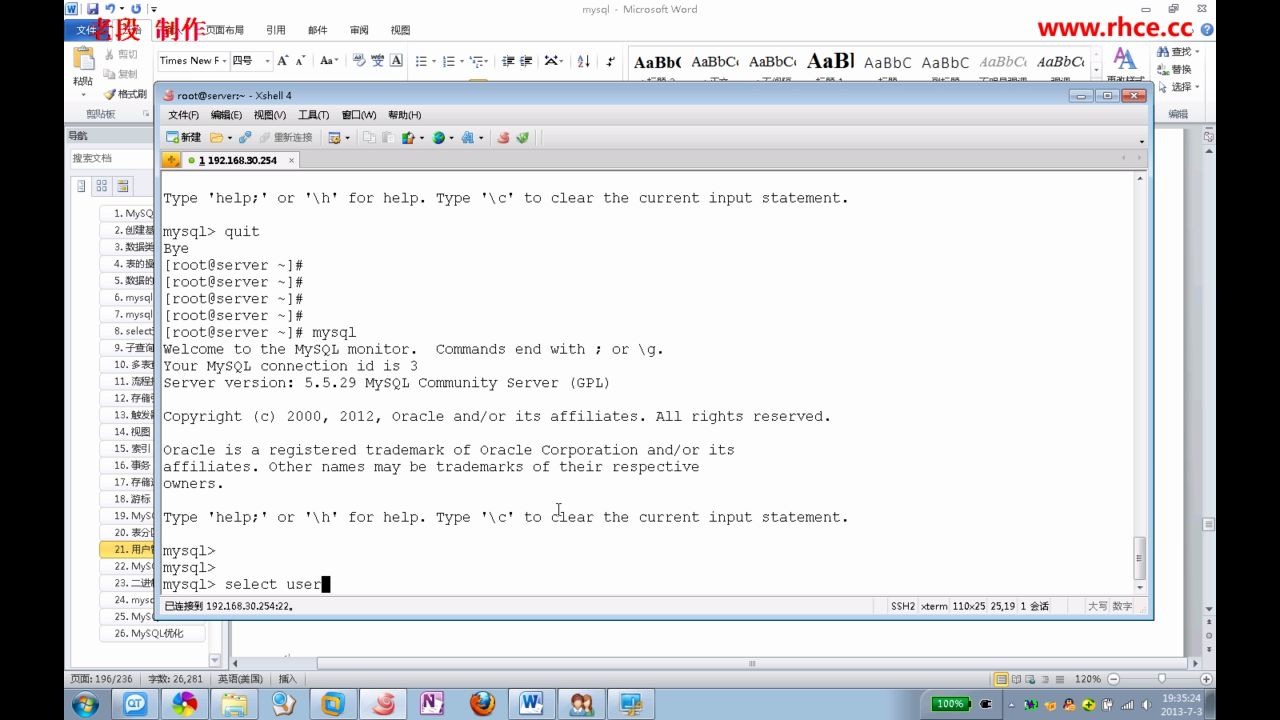1280x720 pixels.
Task: Switch to Word 审阅 ribbon tab
Action: [x=359, y=30]
